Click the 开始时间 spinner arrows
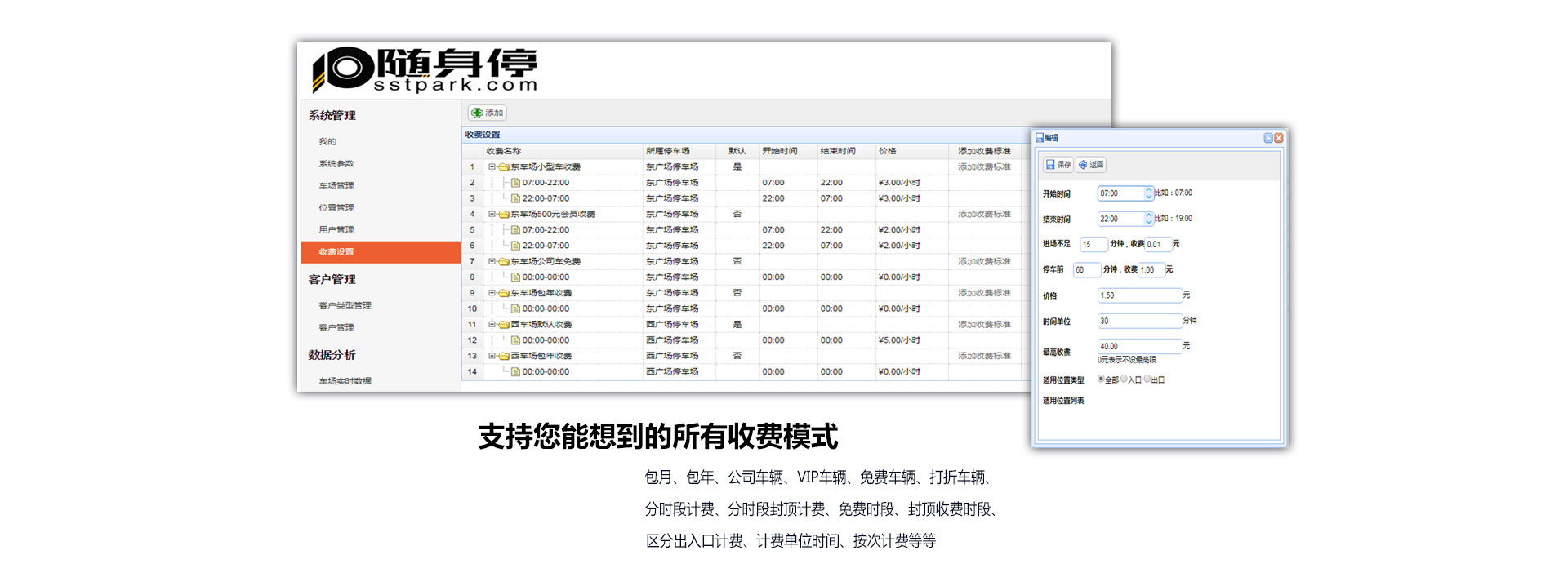Screen dimensions: 1568x586 (x=1148, y=193)
